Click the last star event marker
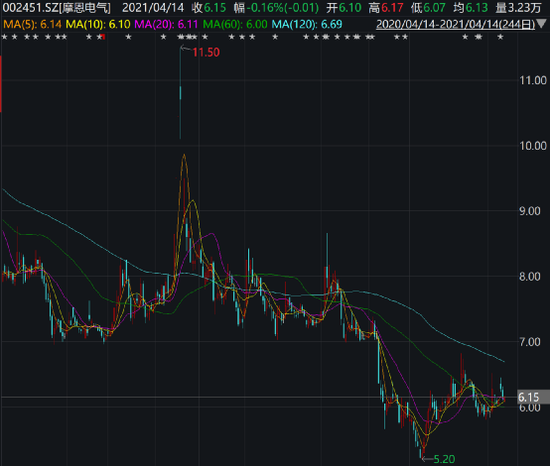This screenshot has width=550, height=466. point(501,37)
